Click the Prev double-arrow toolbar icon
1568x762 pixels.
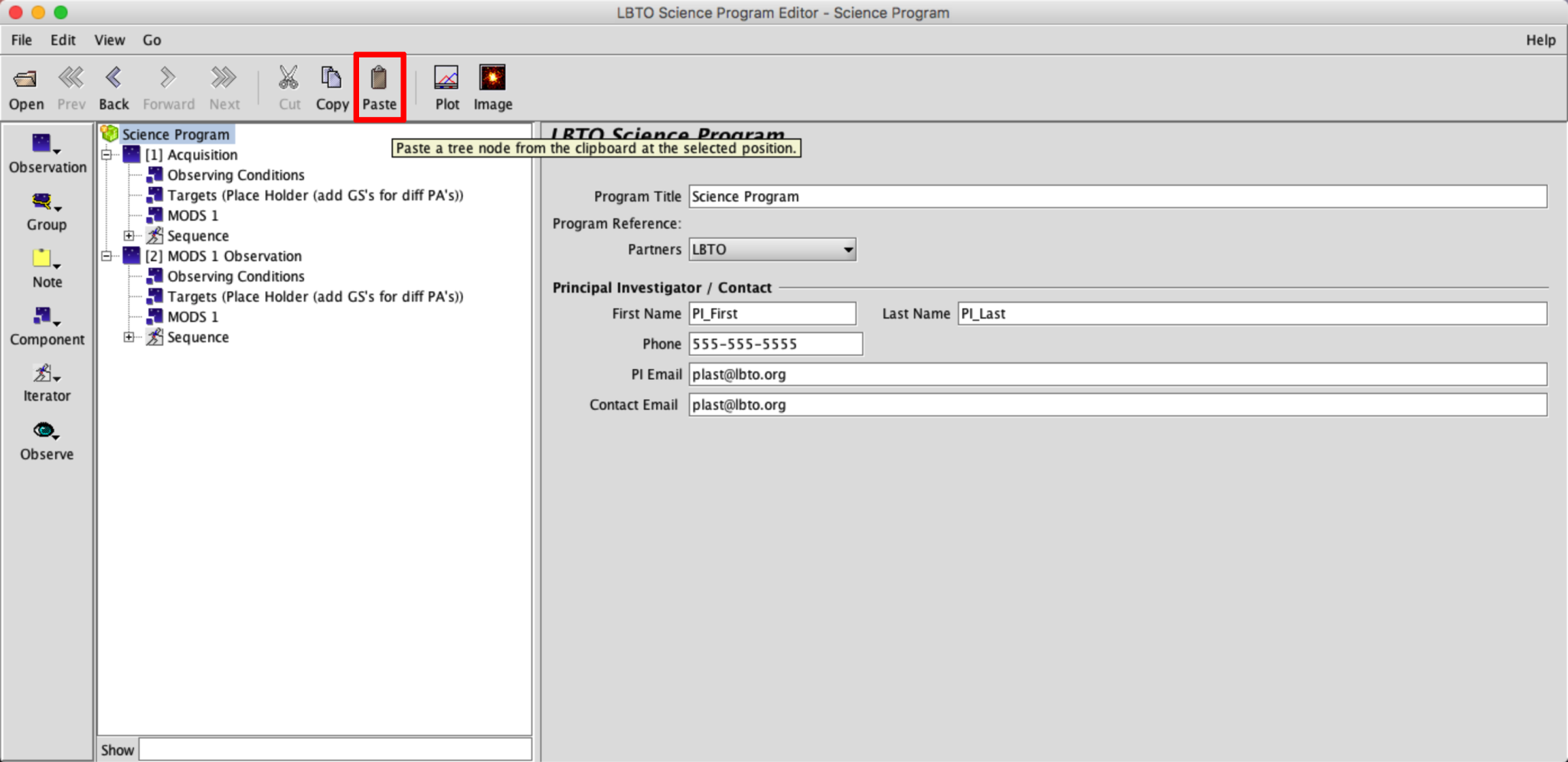71,89
